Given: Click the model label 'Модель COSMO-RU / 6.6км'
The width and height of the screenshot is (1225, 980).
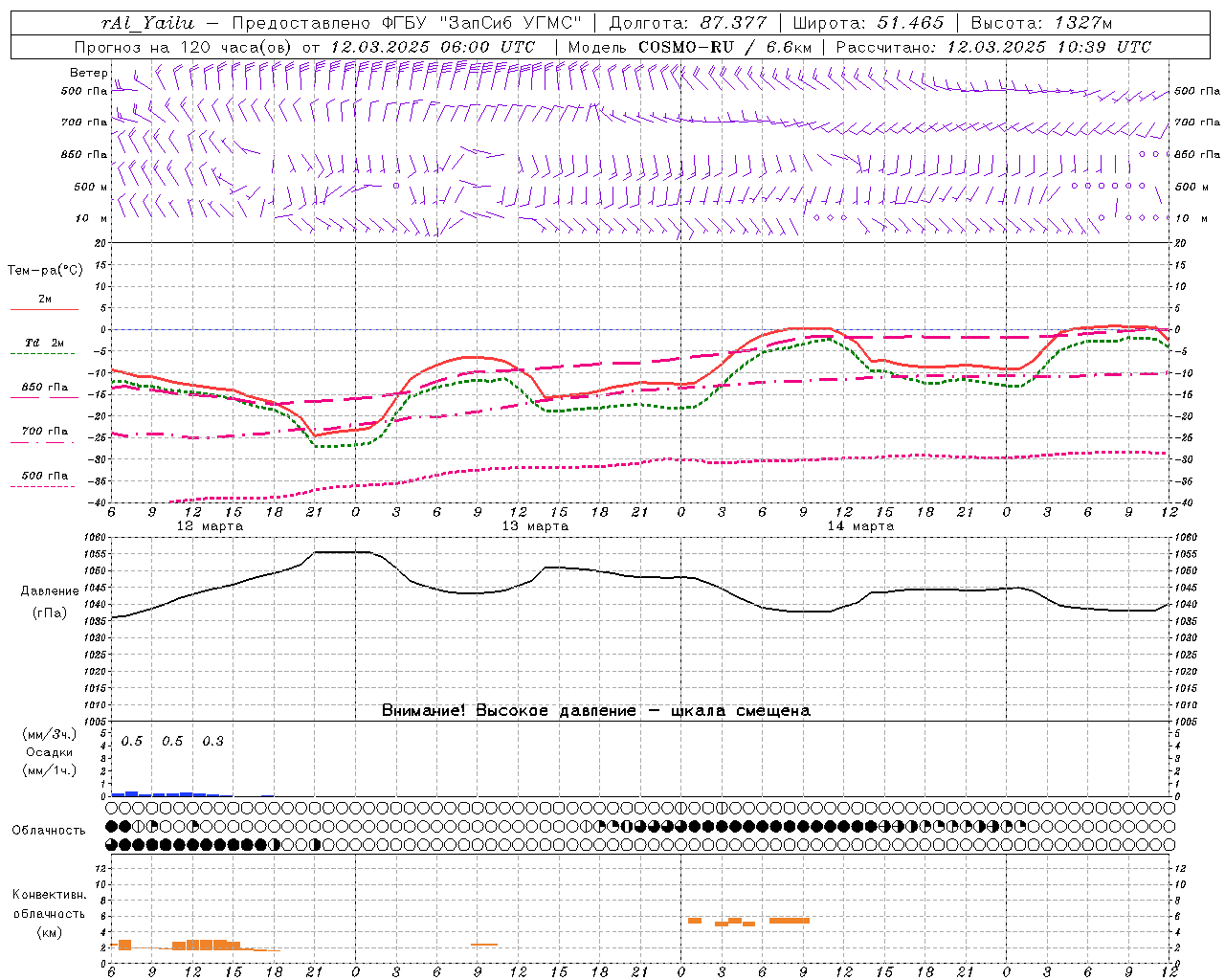Looking at the screenshot, I should pos(689,47).
